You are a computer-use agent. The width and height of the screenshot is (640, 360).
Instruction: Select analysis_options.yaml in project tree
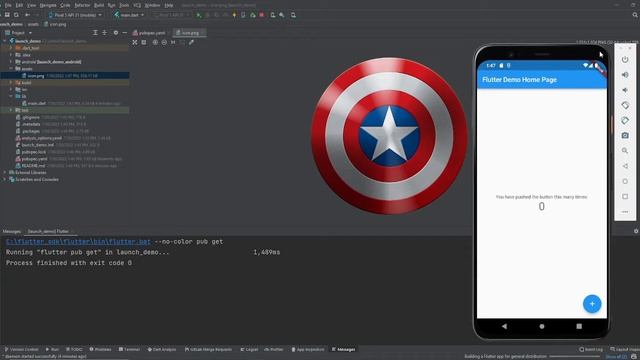coord(42,138)
